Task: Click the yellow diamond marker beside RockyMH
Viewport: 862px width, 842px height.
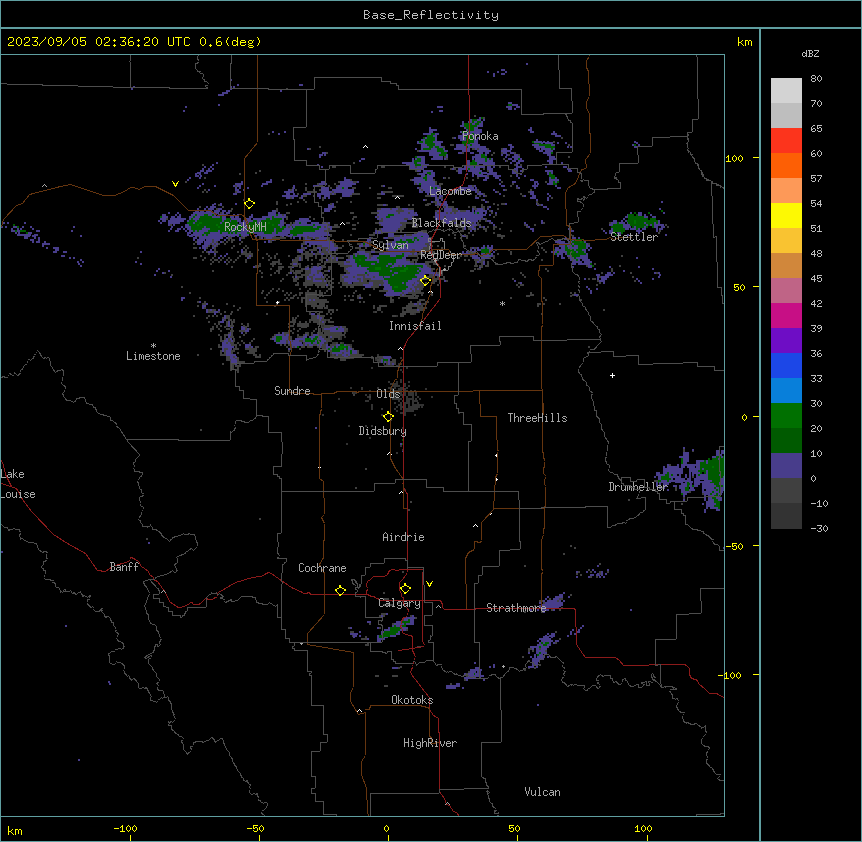Action: click(x=249, y=204)
